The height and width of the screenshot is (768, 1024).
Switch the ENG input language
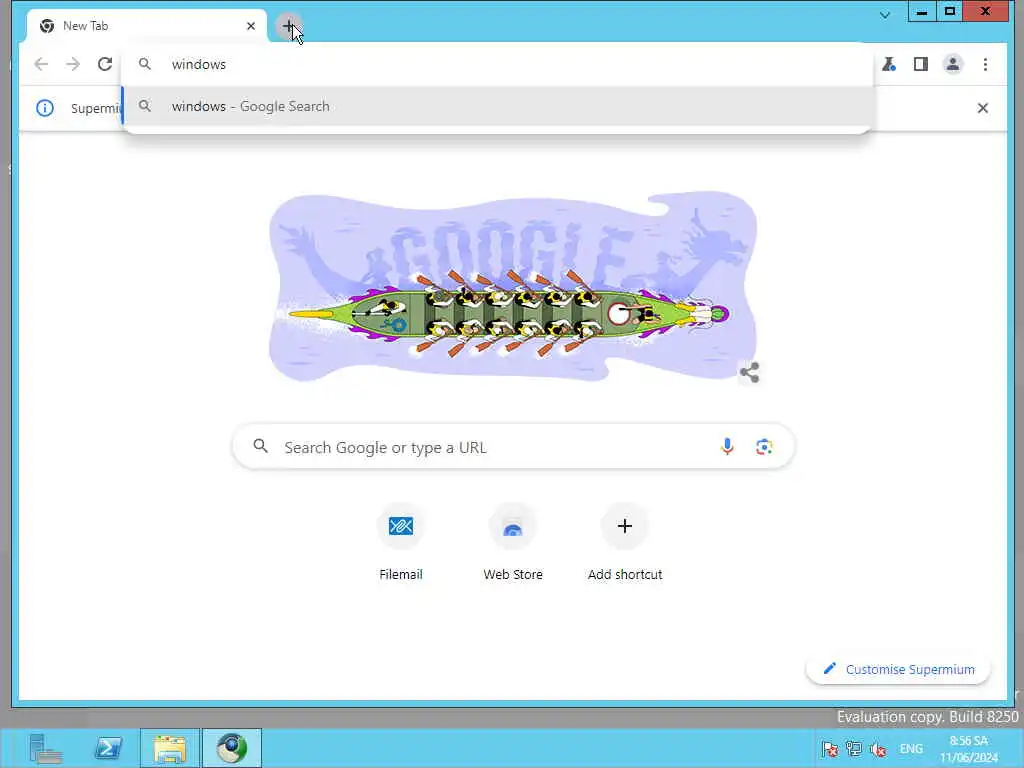pyautogui.click(x=912, y=749)
